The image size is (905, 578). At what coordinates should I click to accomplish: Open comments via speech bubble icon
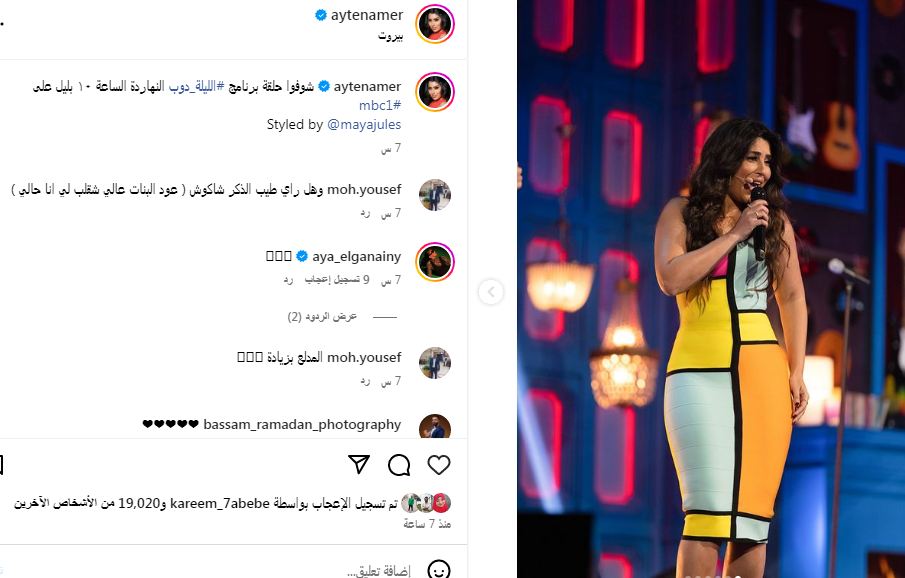tap(399, 465)
